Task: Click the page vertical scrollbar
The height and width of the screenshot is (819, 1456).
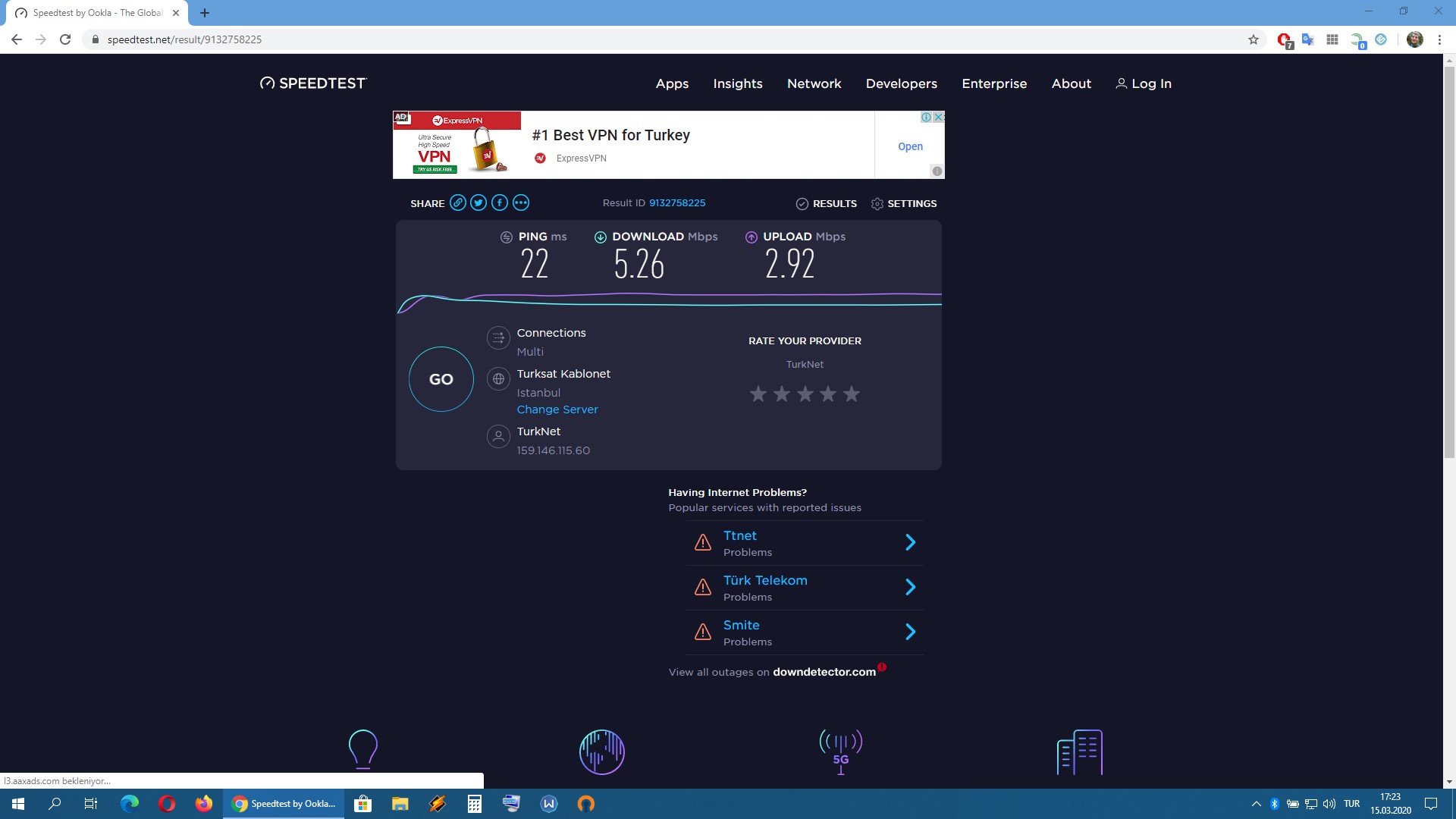Action: pyautogui.click(x=1449, y=262)
